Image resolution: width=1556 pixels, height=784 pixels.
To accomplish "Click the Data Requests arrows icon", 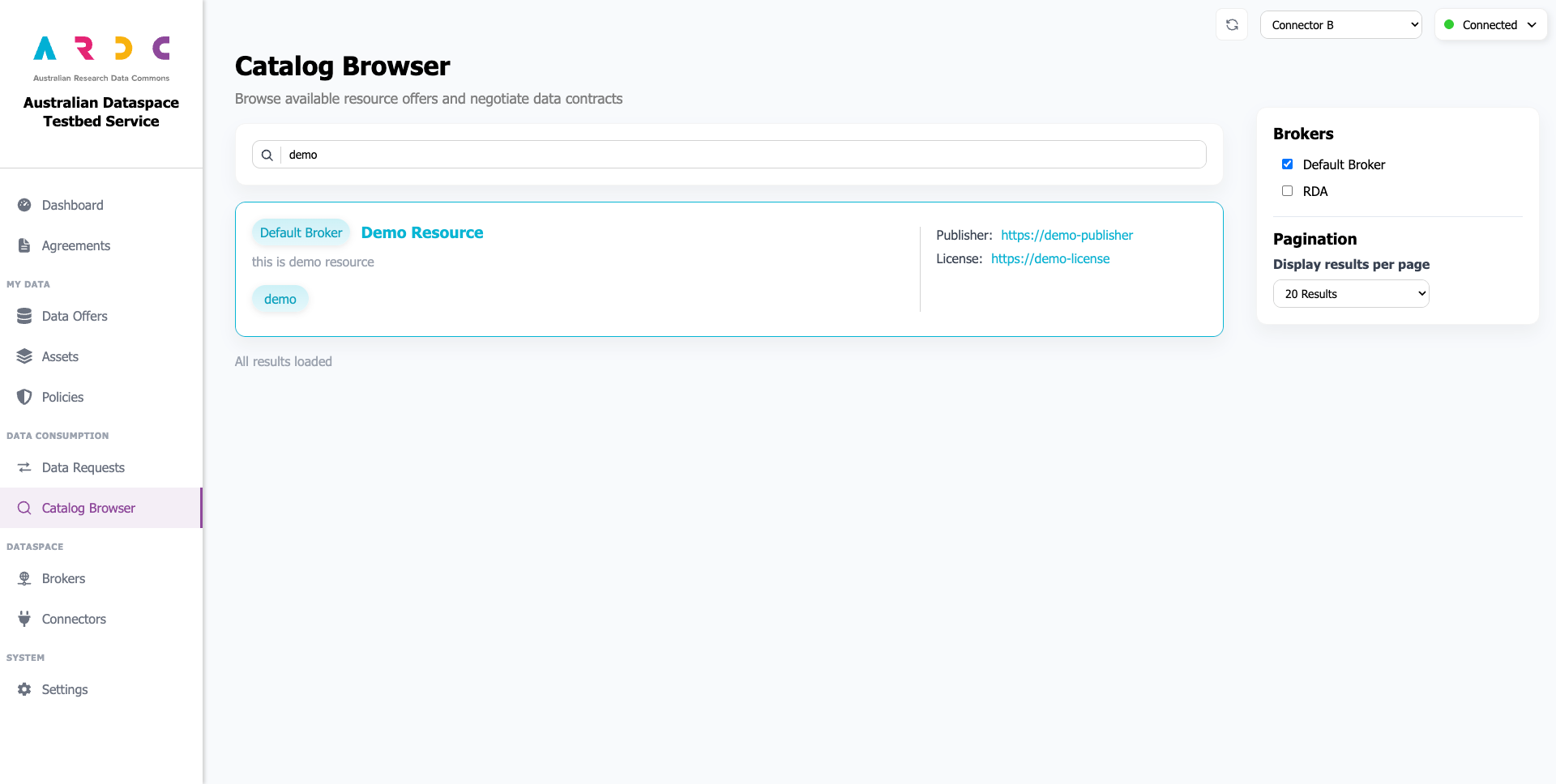I will 24,467.
